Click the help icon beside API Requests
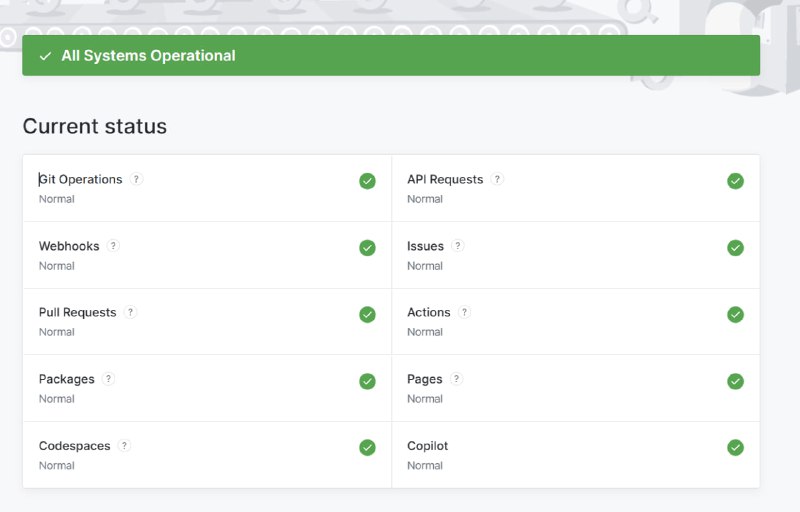The width and height of the screenshot is (800, 512). 497,179
